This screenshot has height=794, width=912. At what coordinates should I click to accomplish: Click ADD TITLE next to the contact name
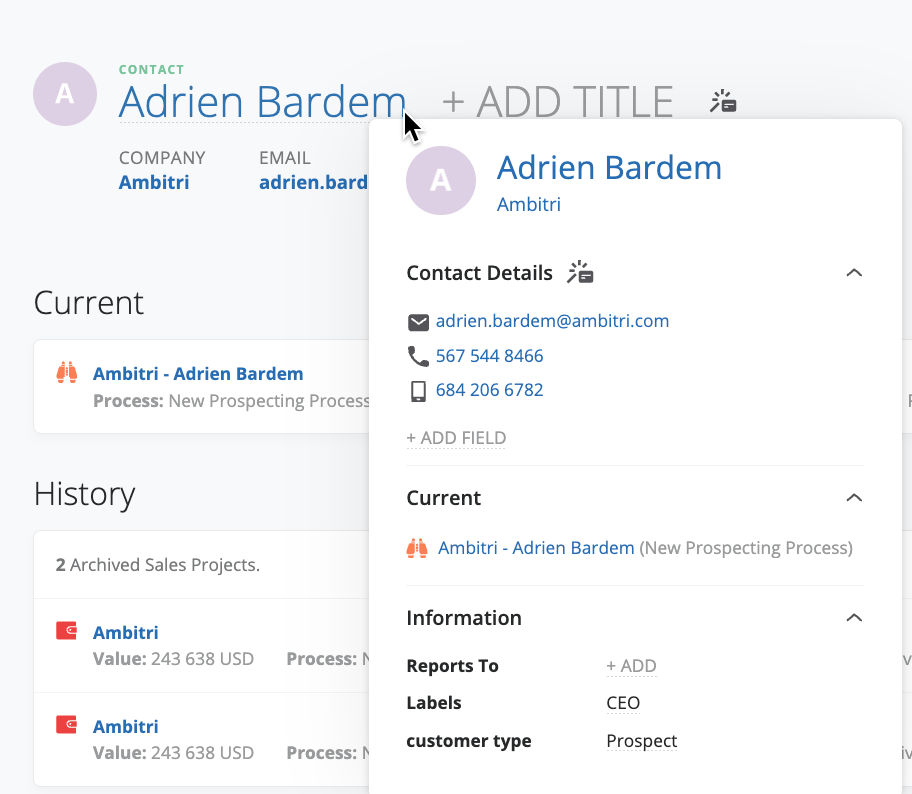[555, 101]
